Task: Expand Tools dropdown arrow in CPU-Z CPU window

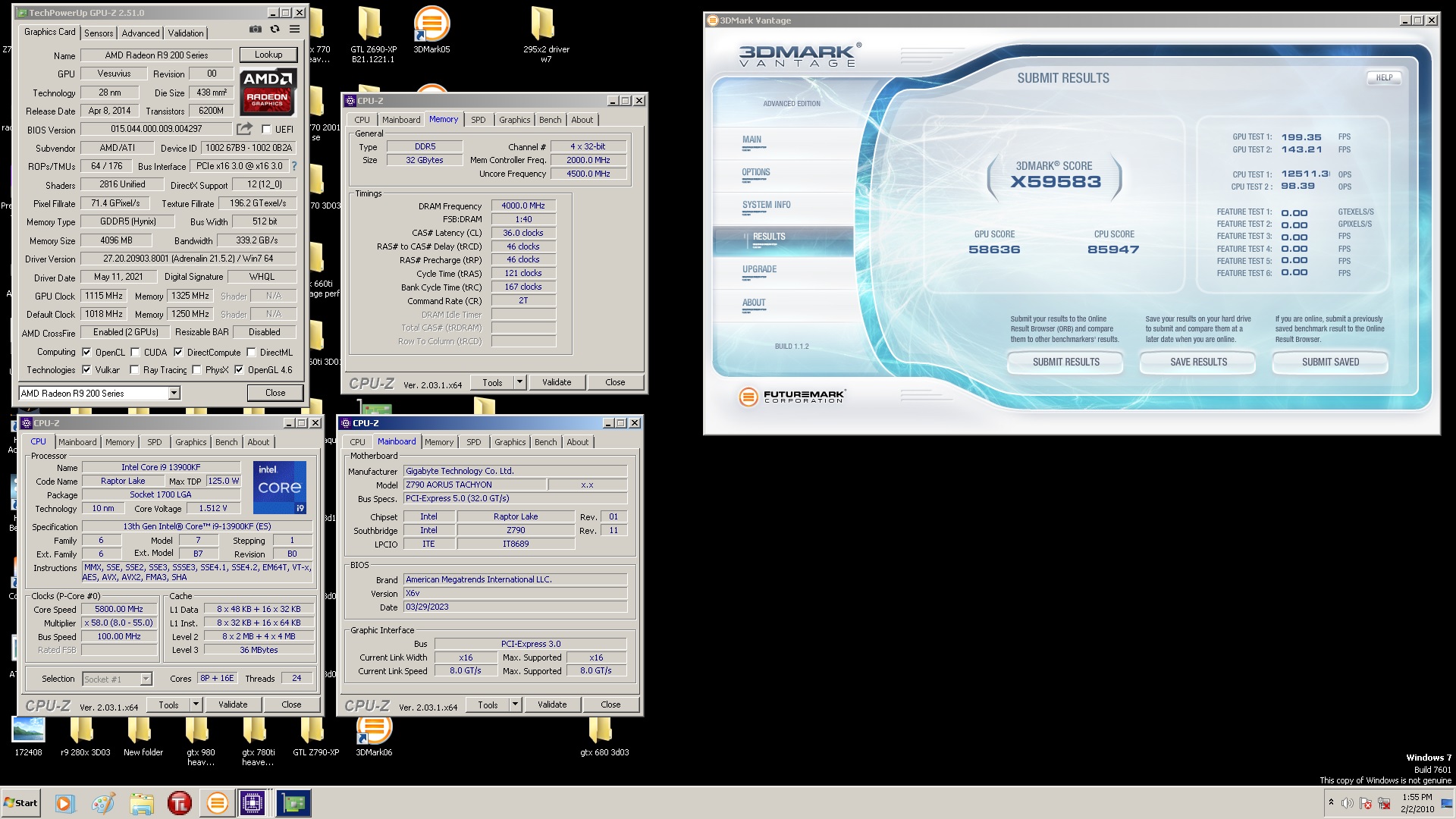Action: tap(196, 704)
